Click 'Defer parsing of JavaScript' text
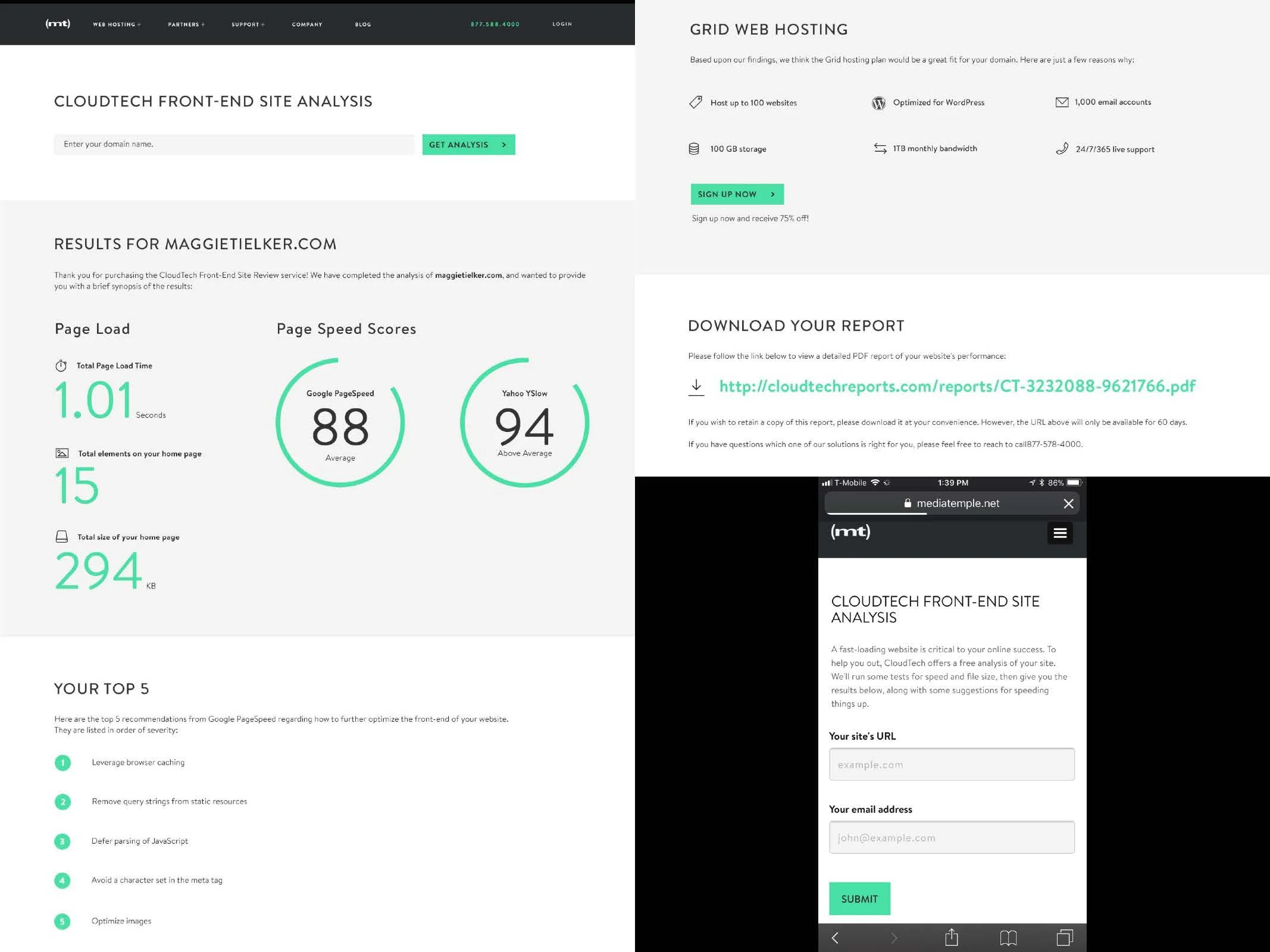Viewport: 1270px width, 952px height. pos(140,841)
